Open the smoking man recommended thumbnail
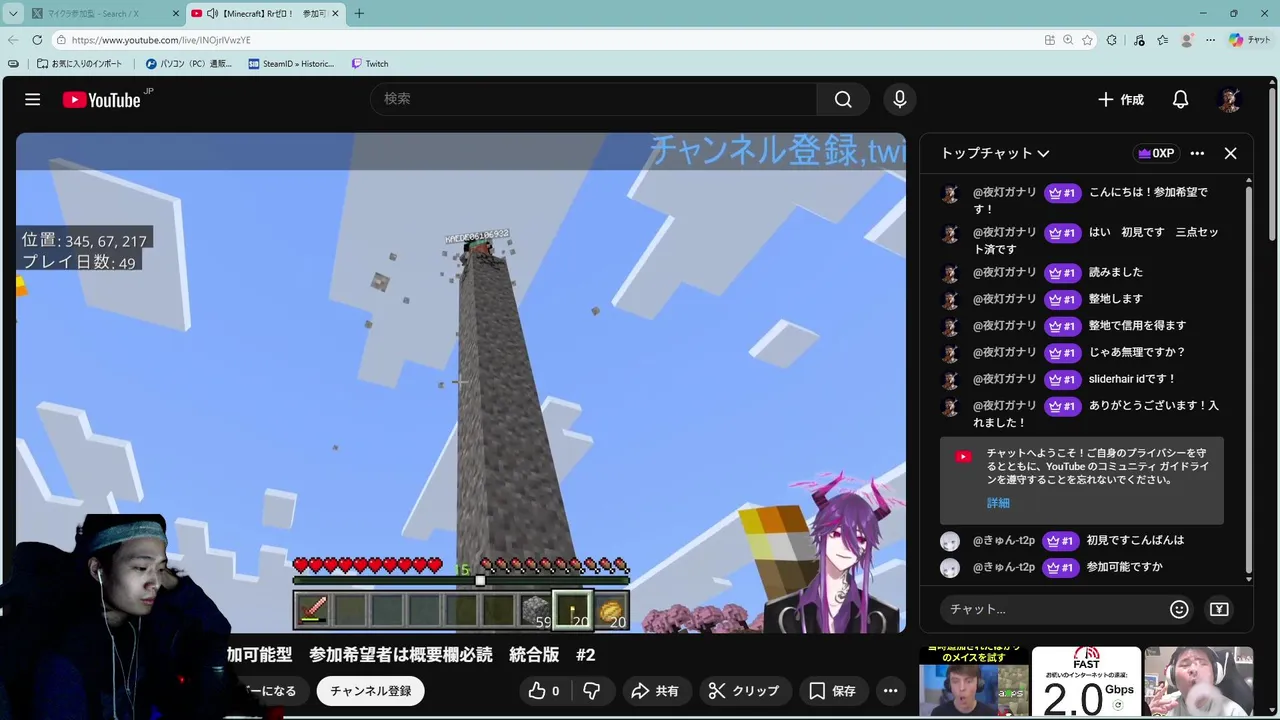 (1199, 683)
